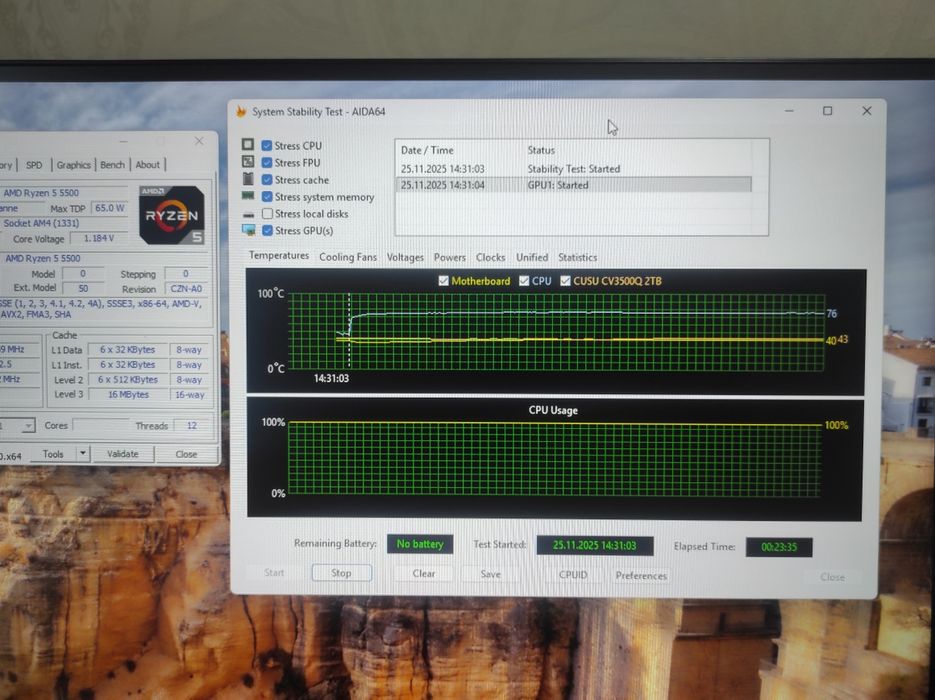Go to the Powers tab
This screenshot has height=700, width=935.
click(450, 257)
